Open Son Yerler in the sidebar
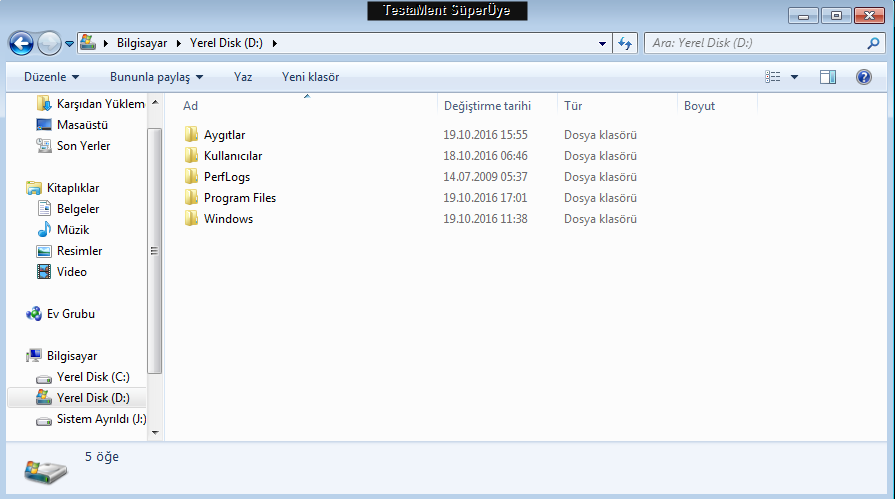The image size is (895, 499). click(73, 146)
